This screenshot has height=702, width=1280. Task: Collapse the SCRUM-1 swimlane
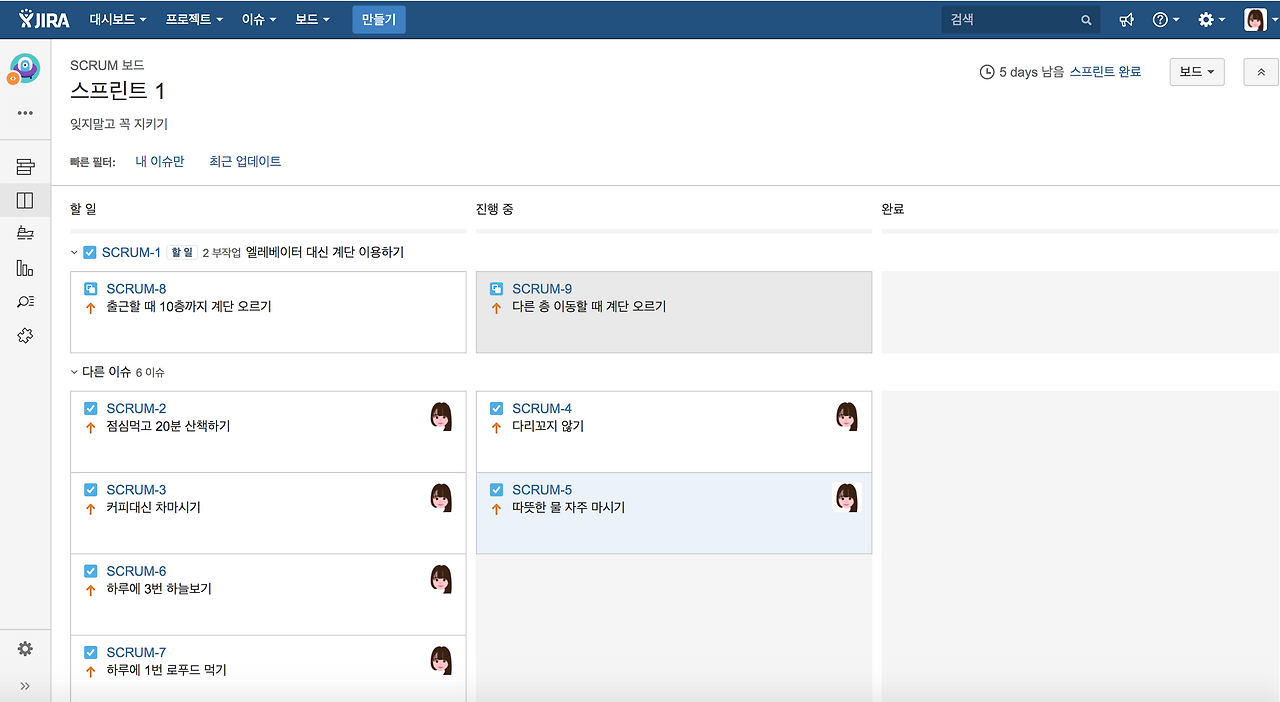coord(75,253)
